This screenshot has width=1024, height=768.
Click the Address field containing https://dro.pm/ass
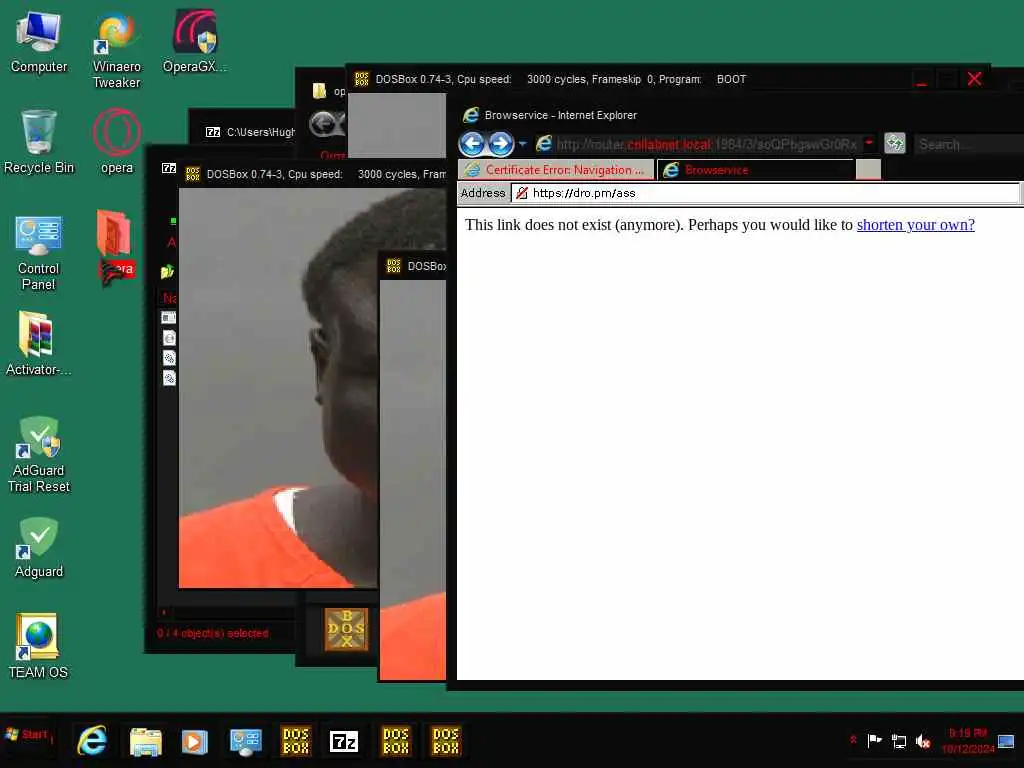[765, 193]
